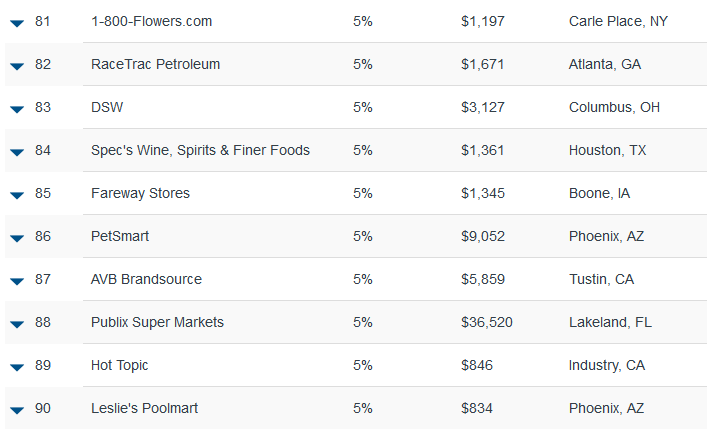This screenshot has width=712, height=430.
Task: Click the Carle Place, NY location
Action: [x=618, y=21]
